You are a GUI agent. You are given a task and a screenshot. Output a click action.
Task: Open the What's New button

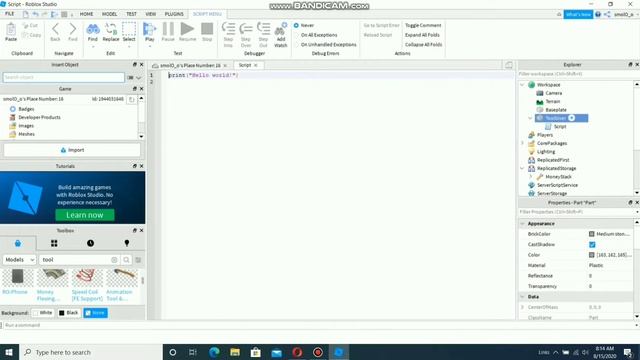[x=578, y=14]
